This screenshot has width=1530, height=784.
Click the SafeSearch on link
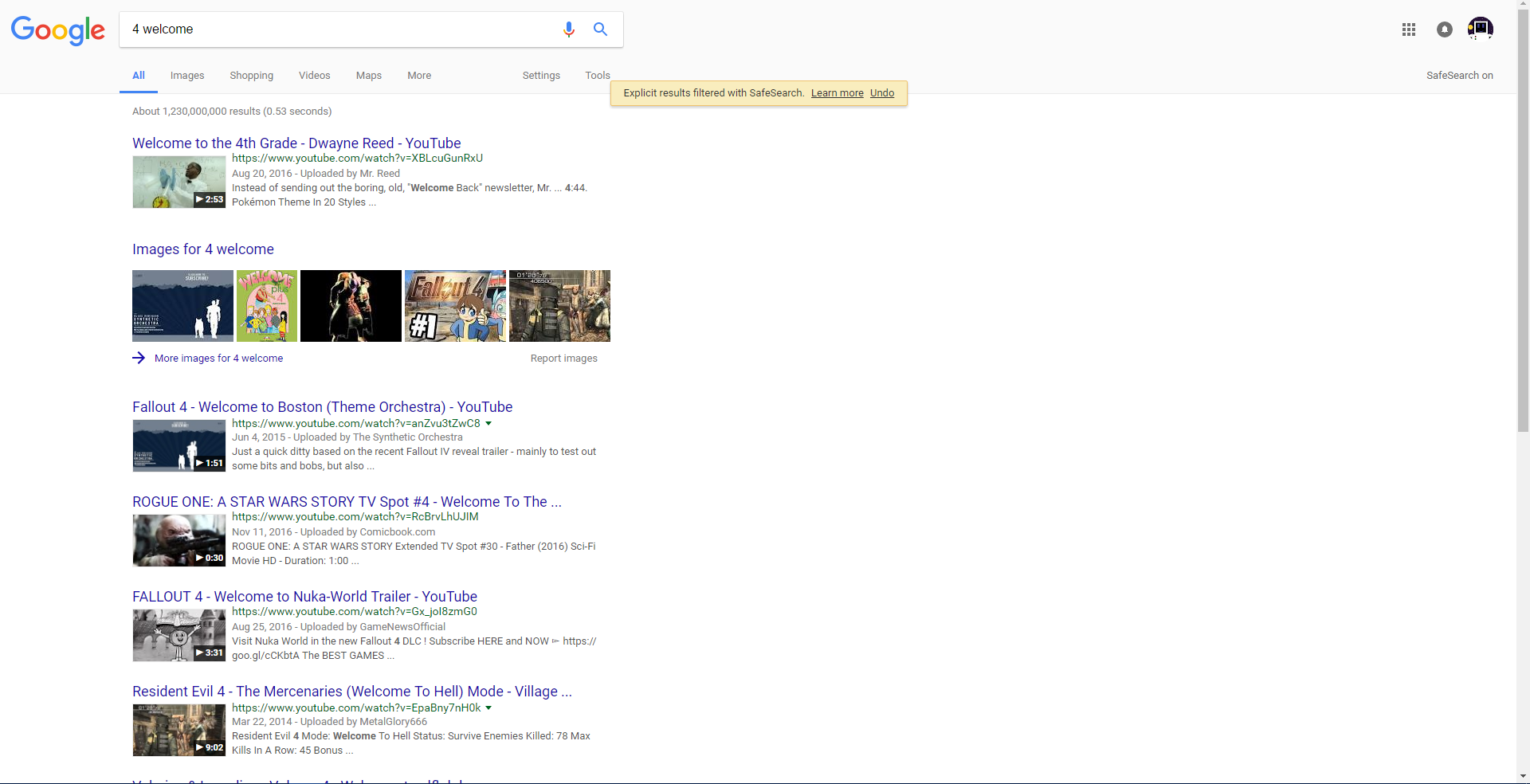pyautogui.click(x=1460, y=76)
